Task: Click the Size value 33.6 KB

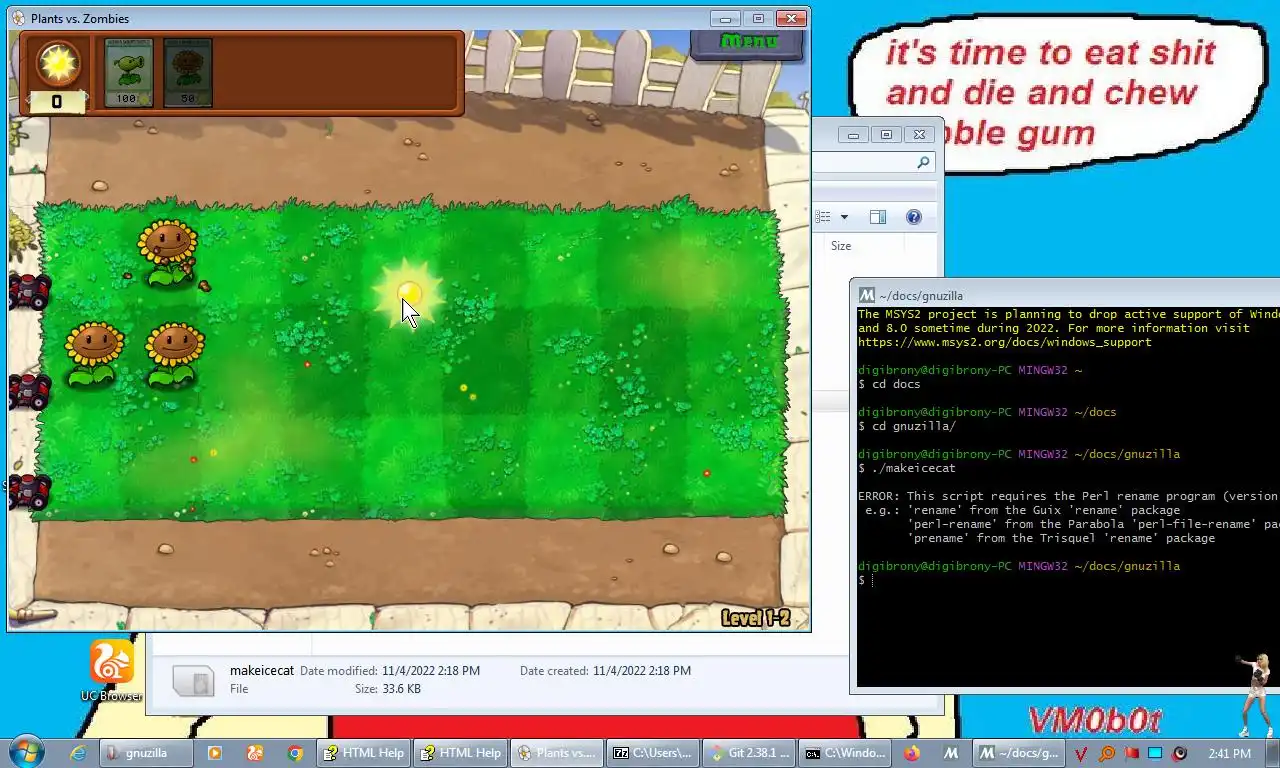Action: coord(402,689)
